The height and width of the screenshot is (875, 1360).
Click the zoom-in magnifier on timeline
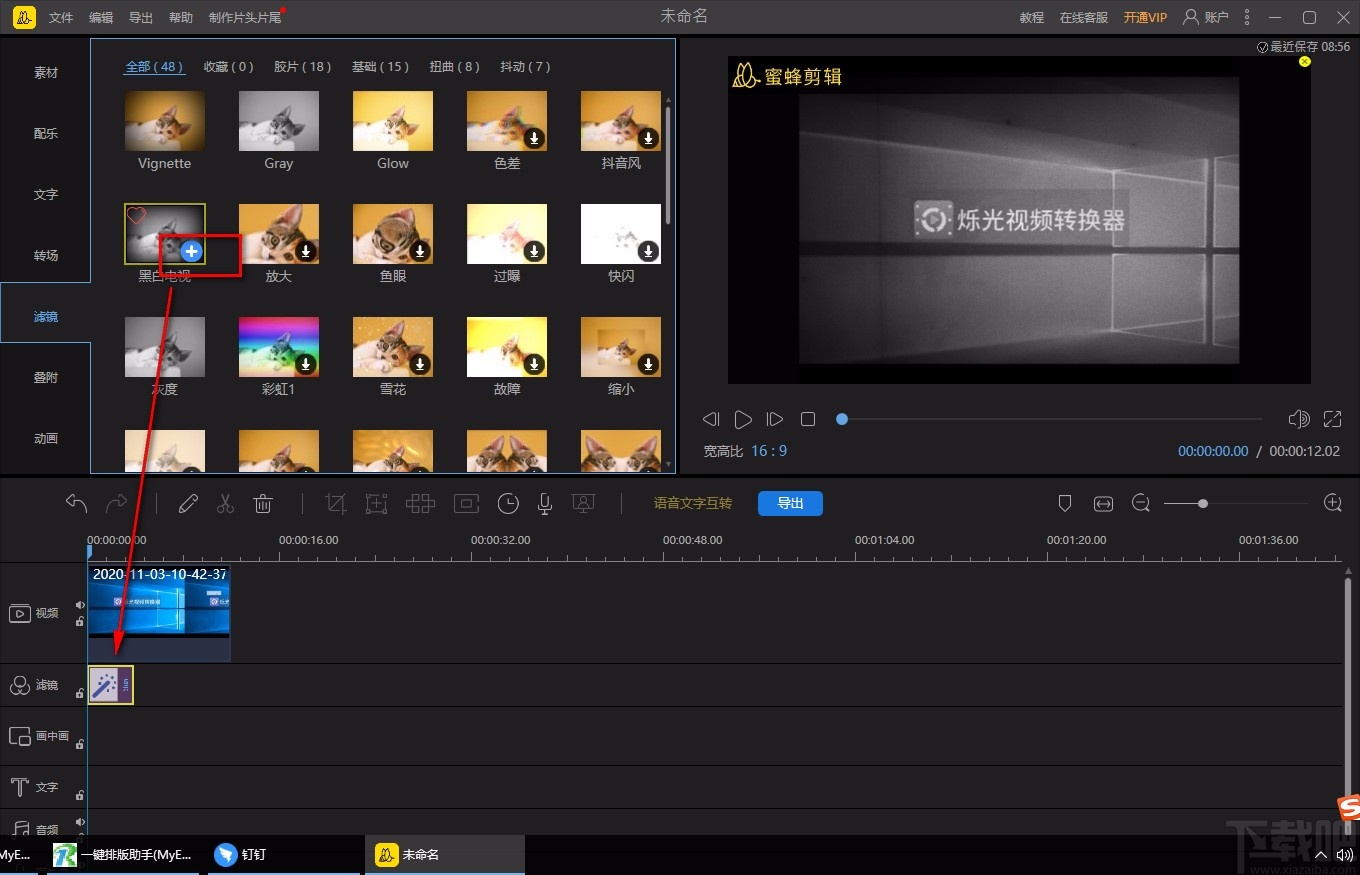[1332, 503]
